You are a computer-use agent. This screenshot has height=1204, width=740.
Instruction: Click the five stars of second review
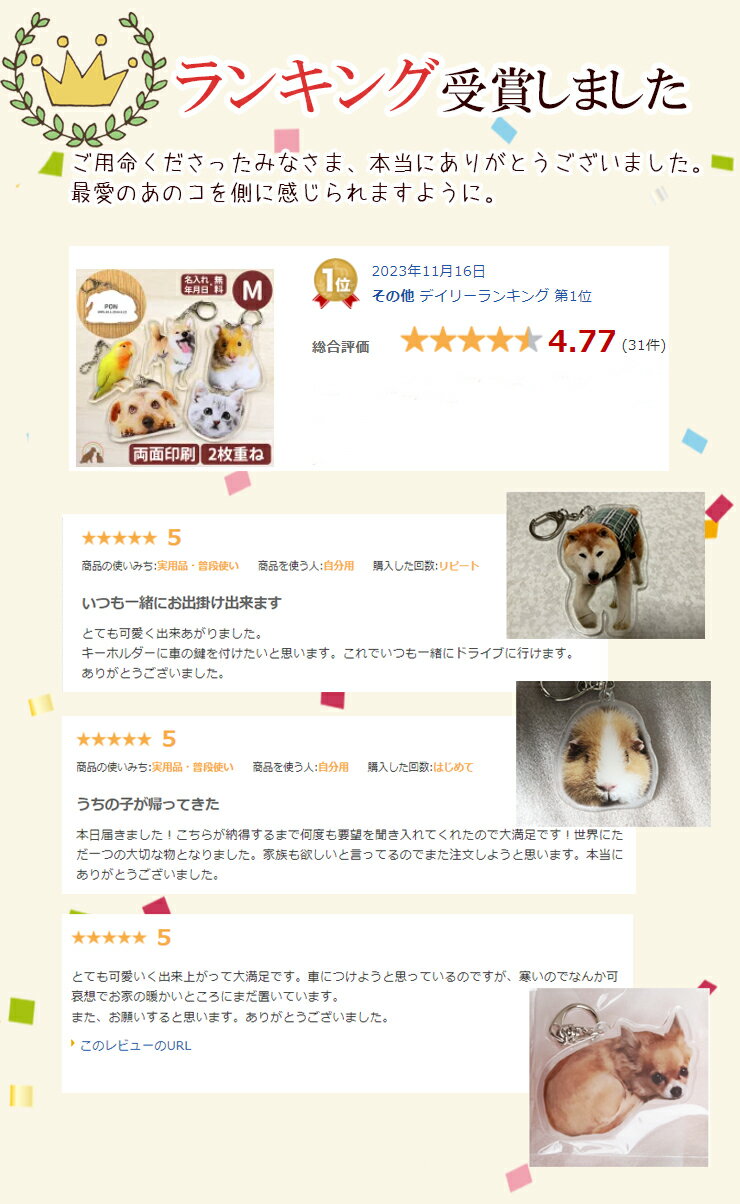coord(113,740)
